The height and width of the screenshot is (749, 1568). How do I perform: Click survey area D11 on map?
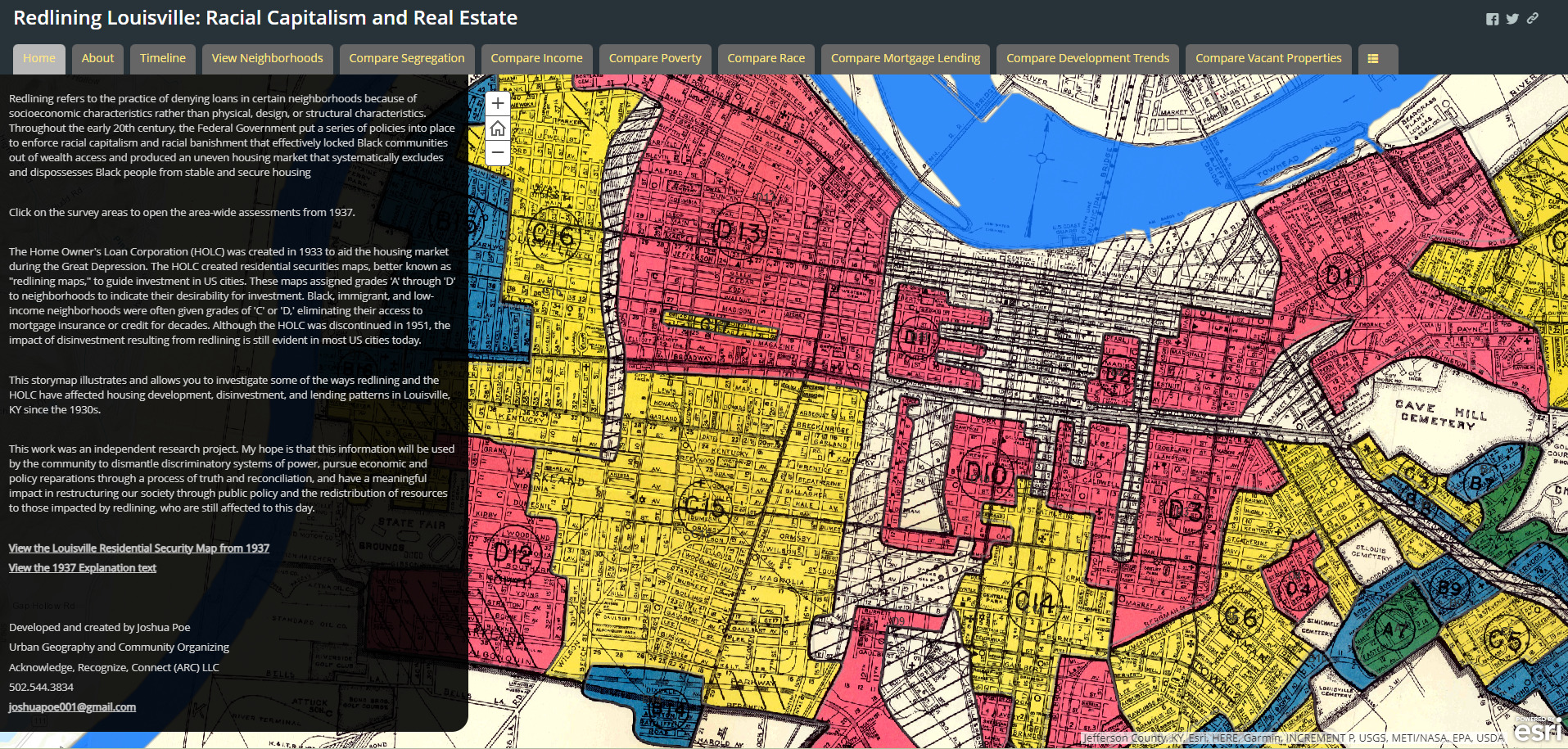917,337
